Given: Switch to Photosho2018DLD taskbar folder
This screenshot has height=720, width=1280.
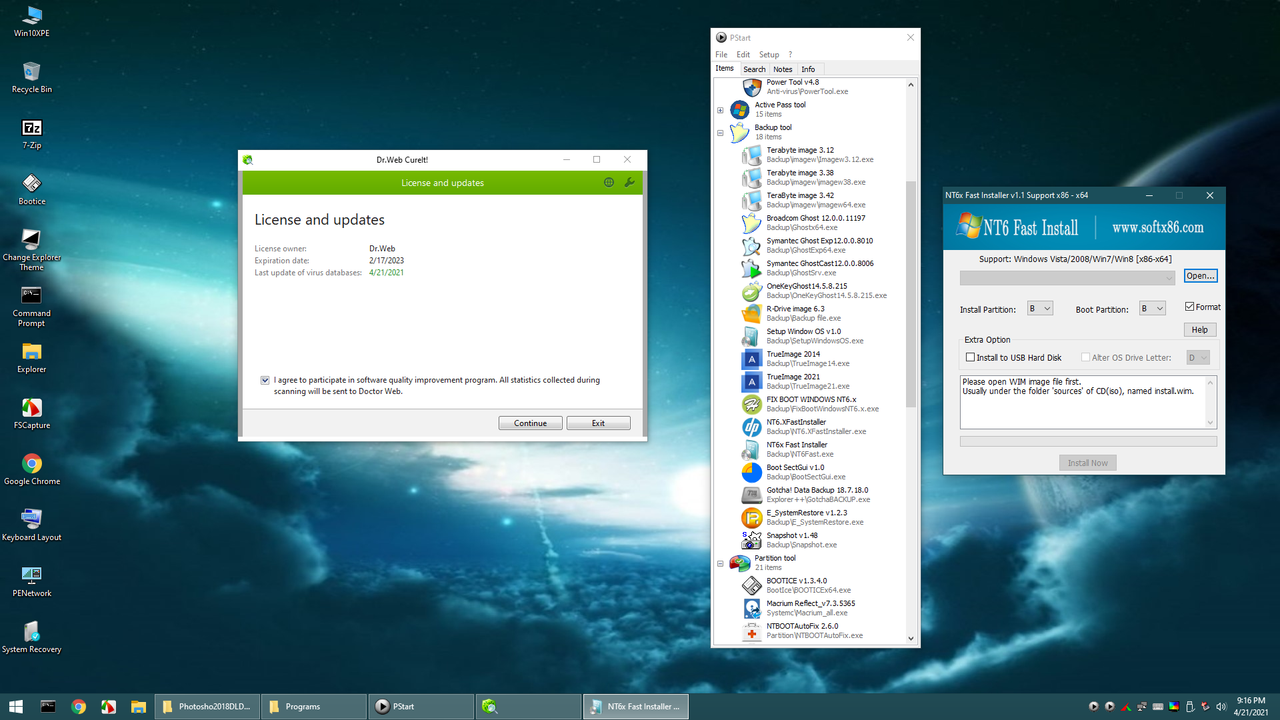Looking at the screenshot, I should tap(206, 706).
